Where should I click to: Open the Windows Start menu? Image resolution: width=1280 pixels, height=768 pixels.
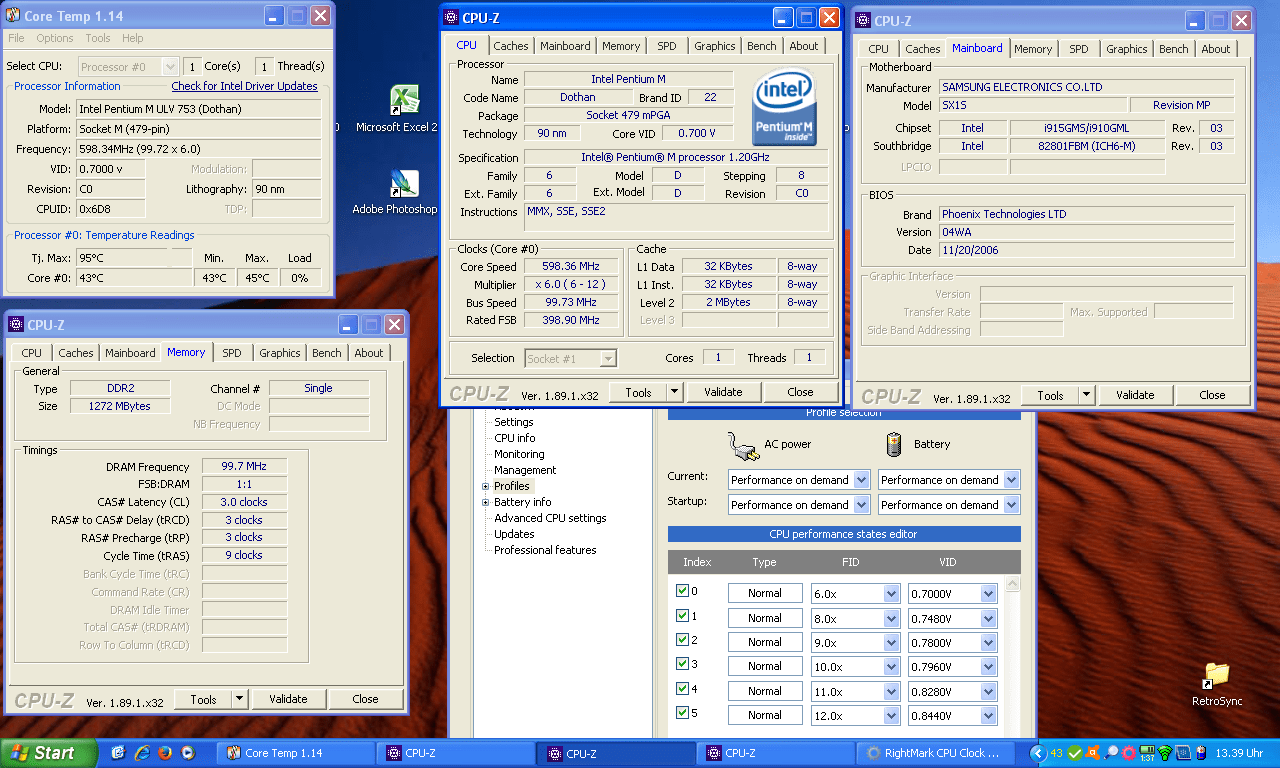(x=47, y=753)
